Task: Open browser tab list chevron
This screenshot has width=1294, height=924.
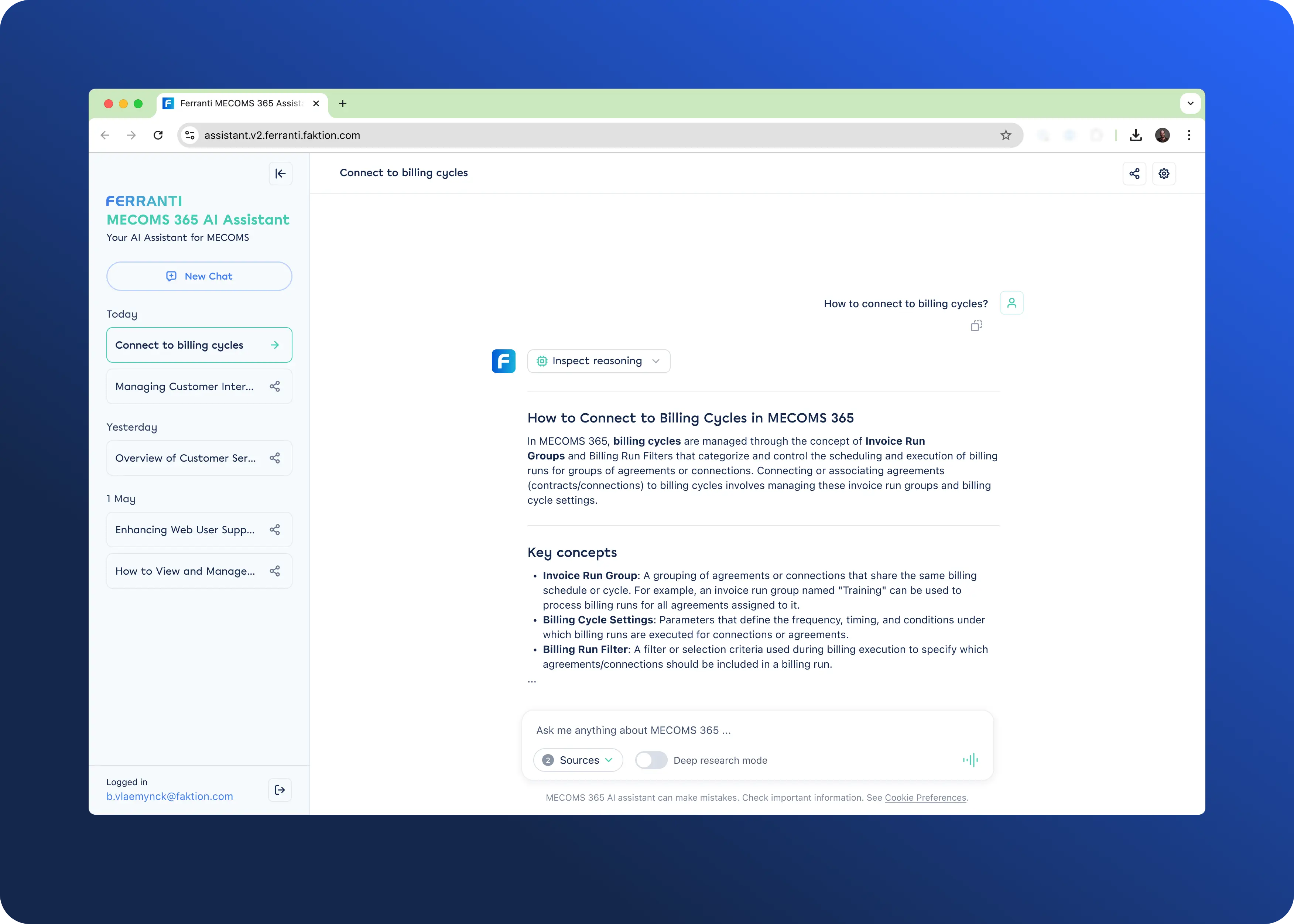Action: 1190,103
